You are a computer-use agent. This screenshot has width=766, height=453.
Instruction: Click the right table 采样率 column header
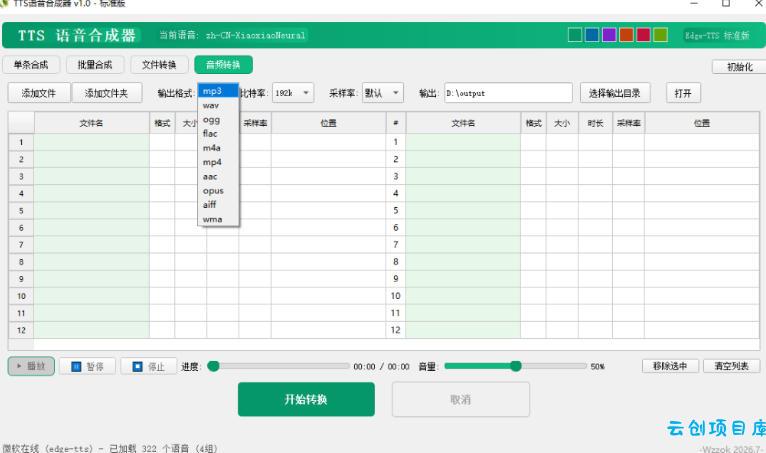628,123
